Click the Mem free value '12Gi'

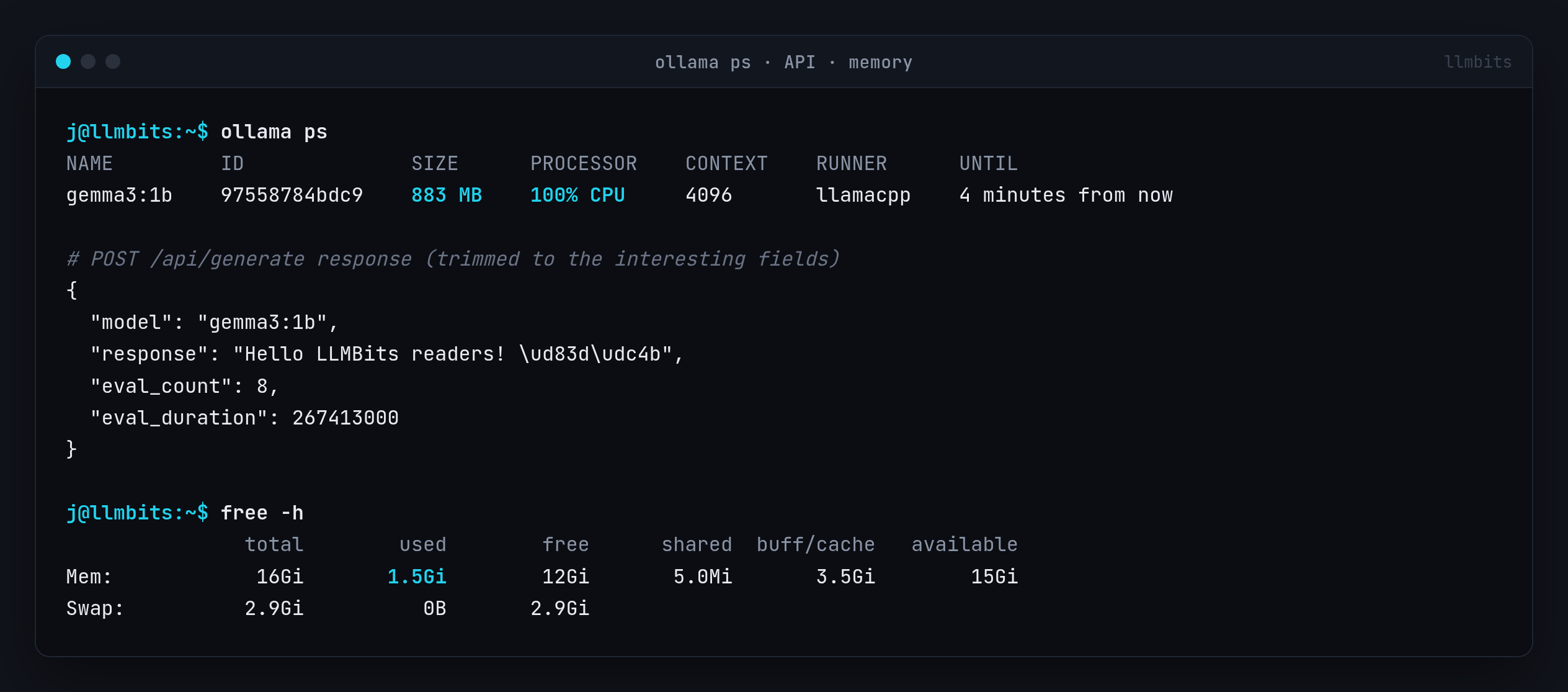[566, 577]
